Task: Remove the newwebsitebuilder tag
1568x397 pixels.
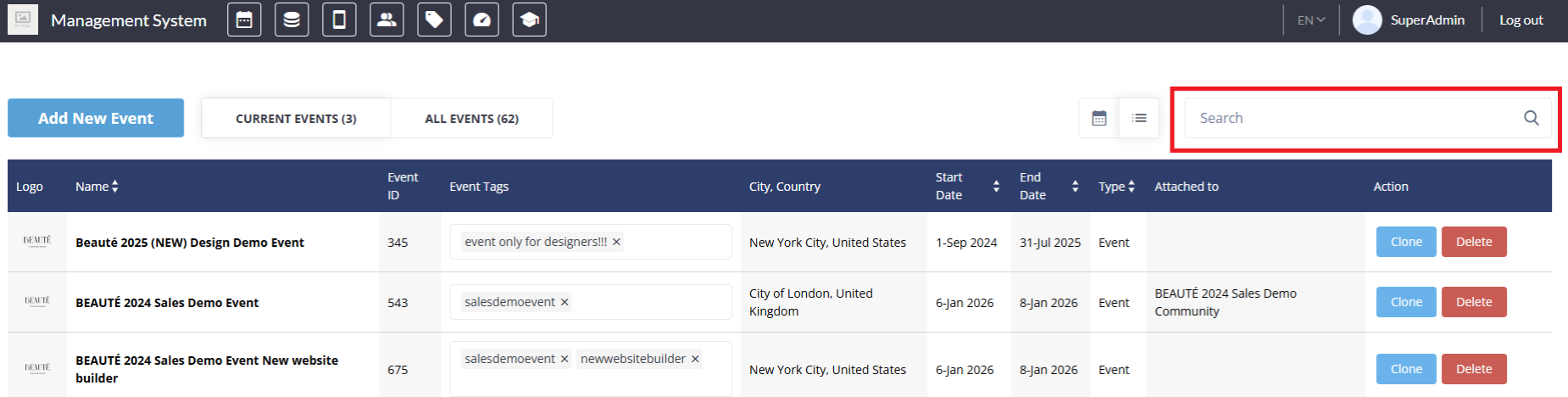Action: 695,359
